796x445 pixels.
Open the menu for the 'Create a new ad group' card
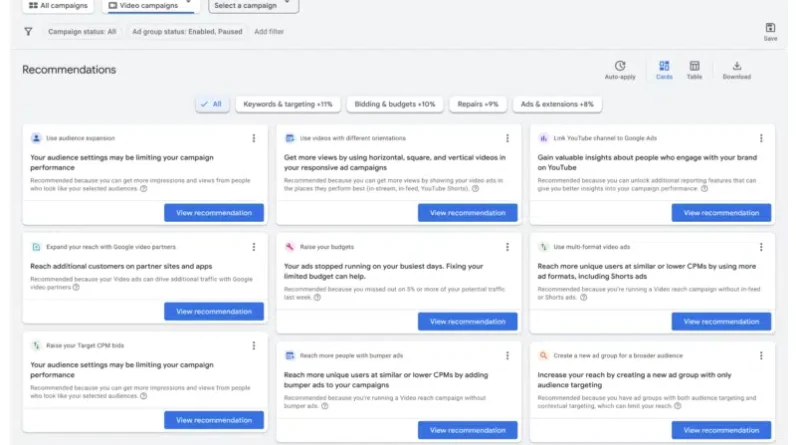(761, 356)
